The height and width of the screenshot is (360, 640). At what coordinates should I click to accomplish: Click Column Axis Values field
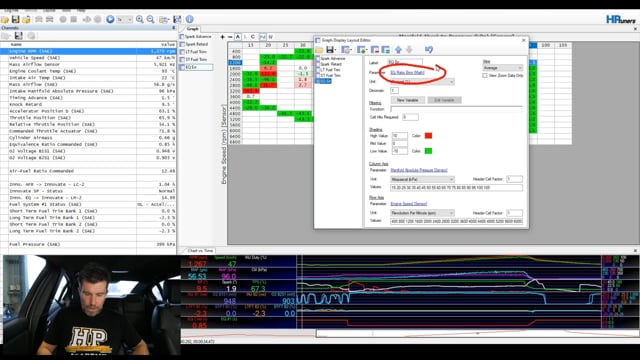click(x=456, y=188)
